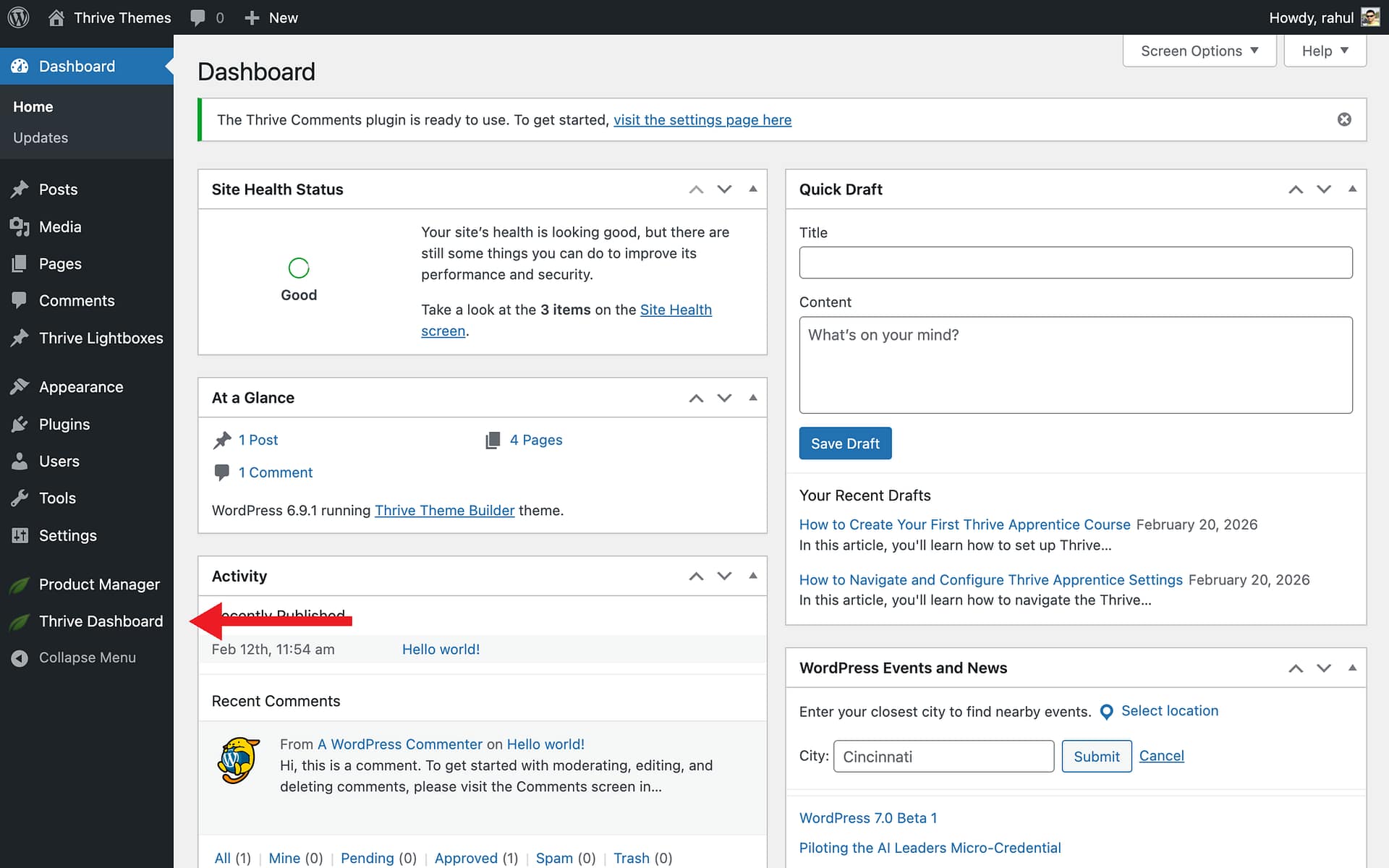This screenshot has width=1389, height=868.
Task: Open the Screen Options dropdown
Action: pyautogui.click(x=1199, y=51)
